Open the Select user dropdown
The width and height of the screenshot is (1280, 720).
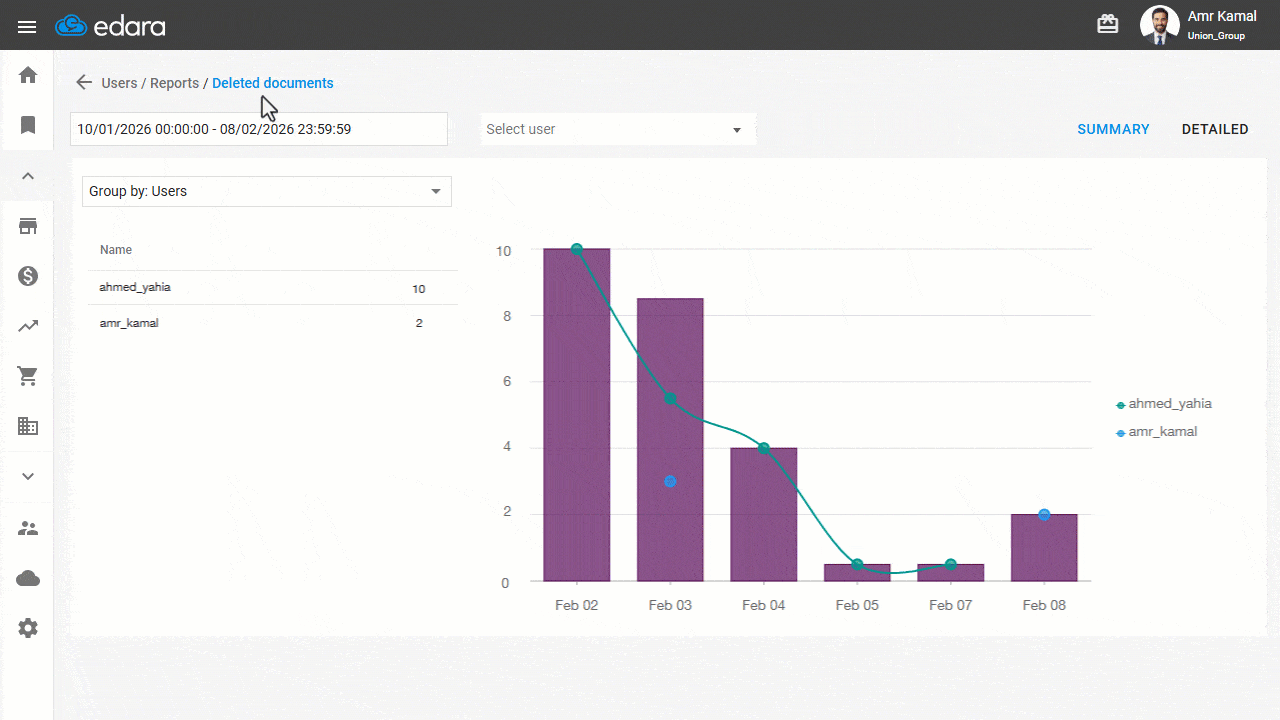617,129
